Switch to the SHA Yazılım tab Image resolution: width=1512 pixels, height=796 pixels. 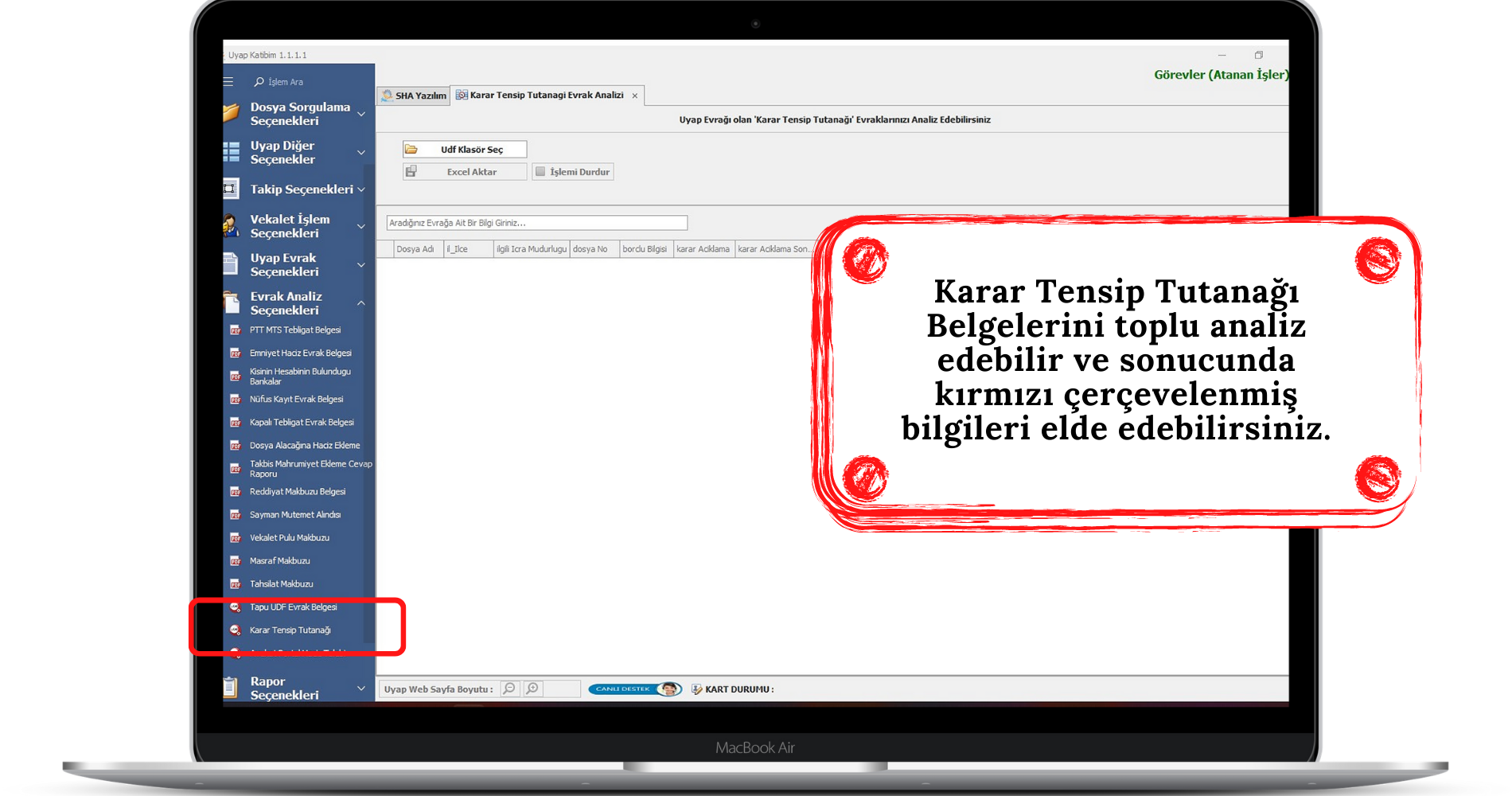tap(414, 96)
